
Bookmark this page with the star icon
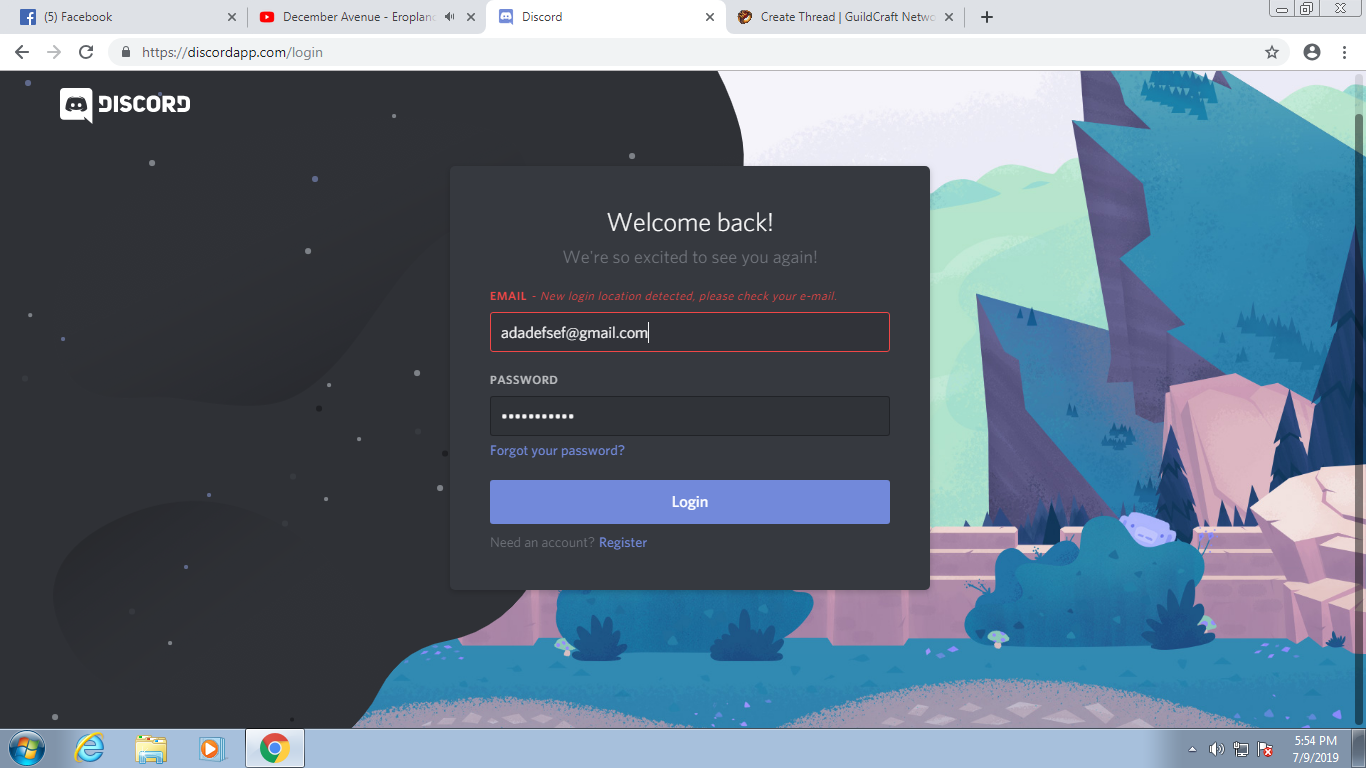(x=1272, y=52)
